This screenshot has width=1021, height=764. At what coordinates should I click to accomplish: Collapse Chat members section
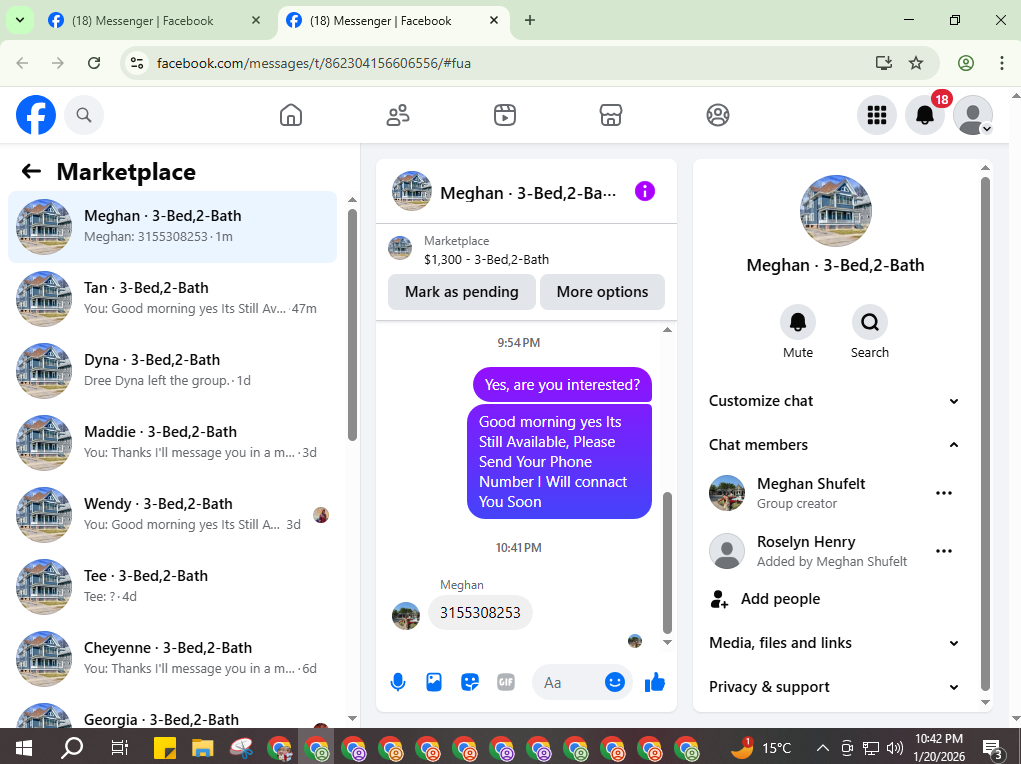pyautogui.click(x=833, y=445)
